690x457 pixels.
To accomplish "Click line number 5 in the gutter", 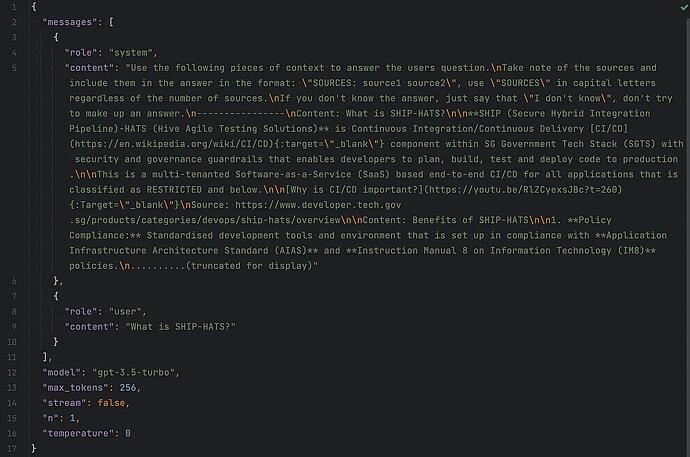I will tap(14, 68).
